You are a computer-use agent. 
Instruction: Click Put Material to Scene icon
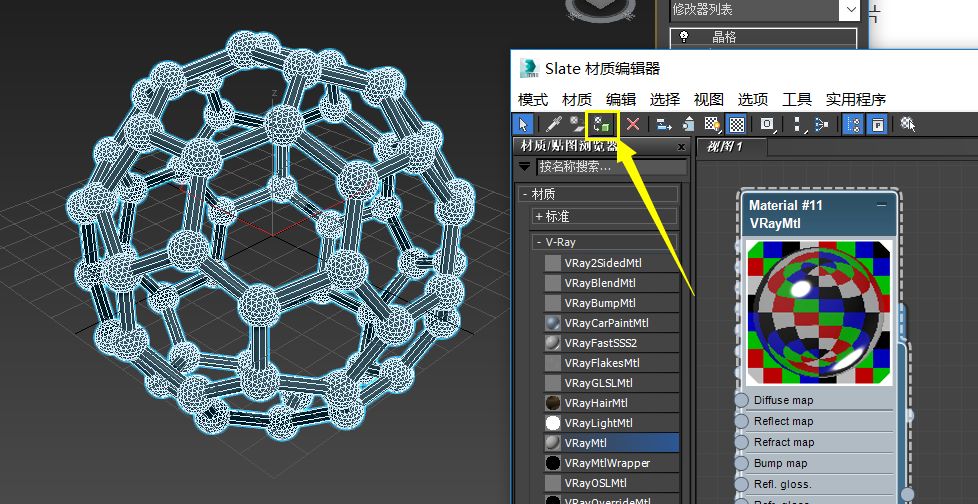point(577,124)
